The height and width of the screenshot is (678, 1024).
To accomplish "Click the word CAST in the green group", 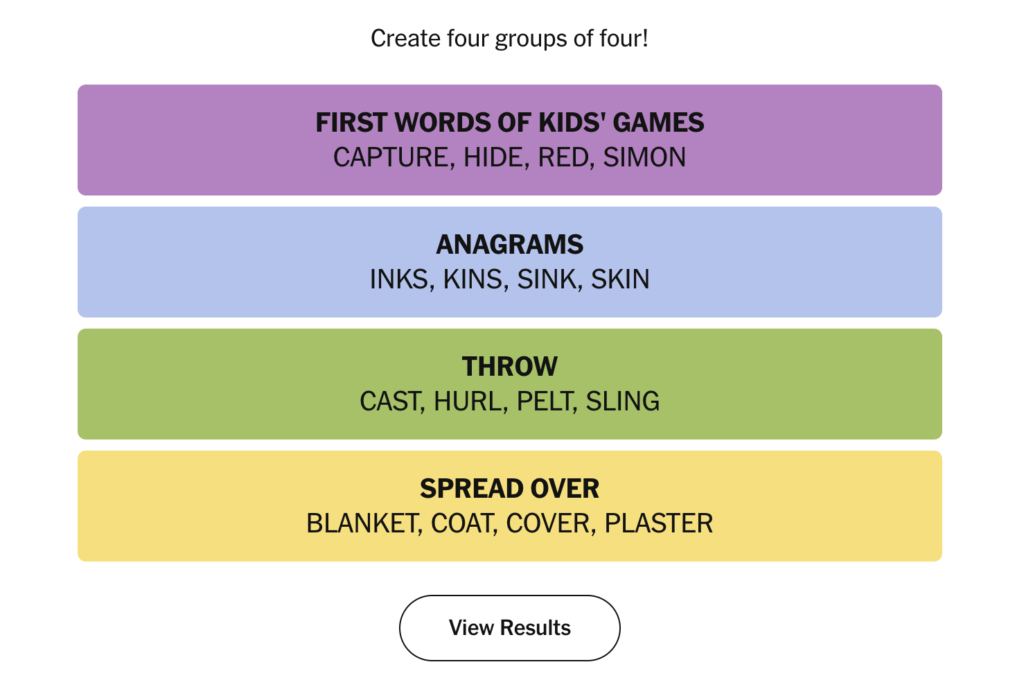I will (391, 401).
